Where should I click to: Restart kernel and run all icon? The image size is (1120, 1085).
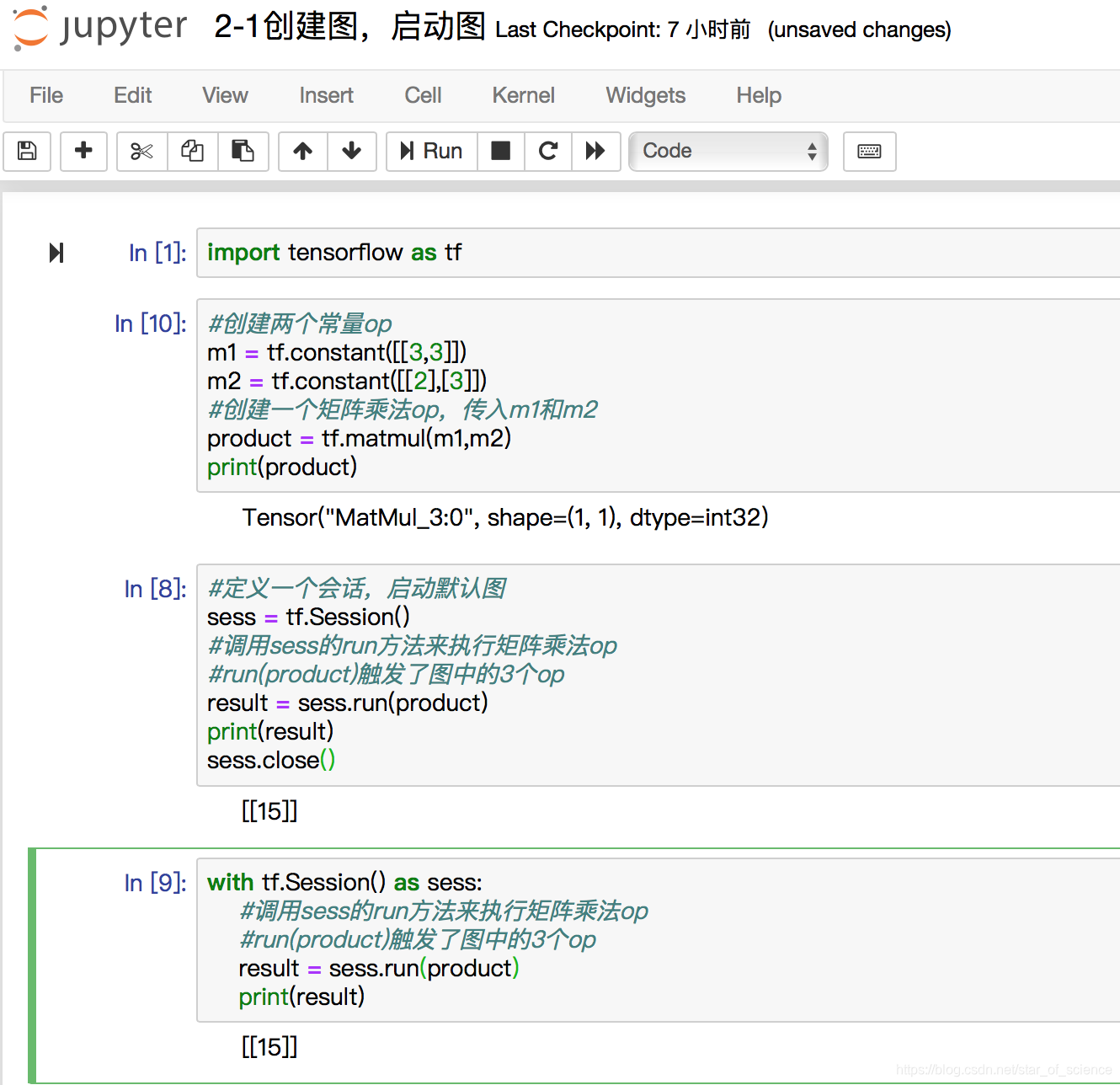pos(596,152)
